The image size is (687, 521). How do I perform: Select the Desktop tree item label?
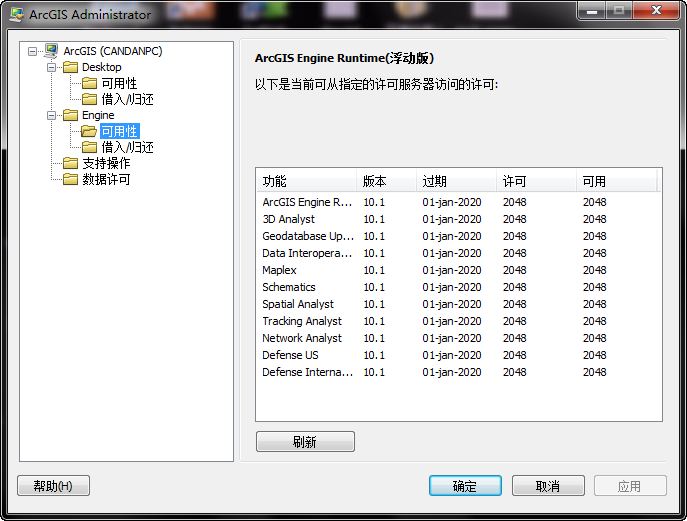102,67
